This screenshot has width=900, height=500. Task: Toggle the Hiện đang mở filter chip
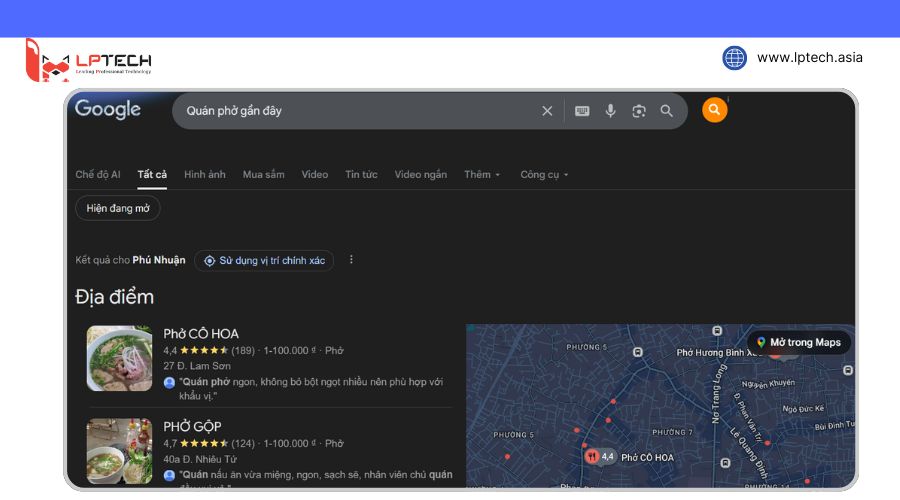(x=118, y=208)
